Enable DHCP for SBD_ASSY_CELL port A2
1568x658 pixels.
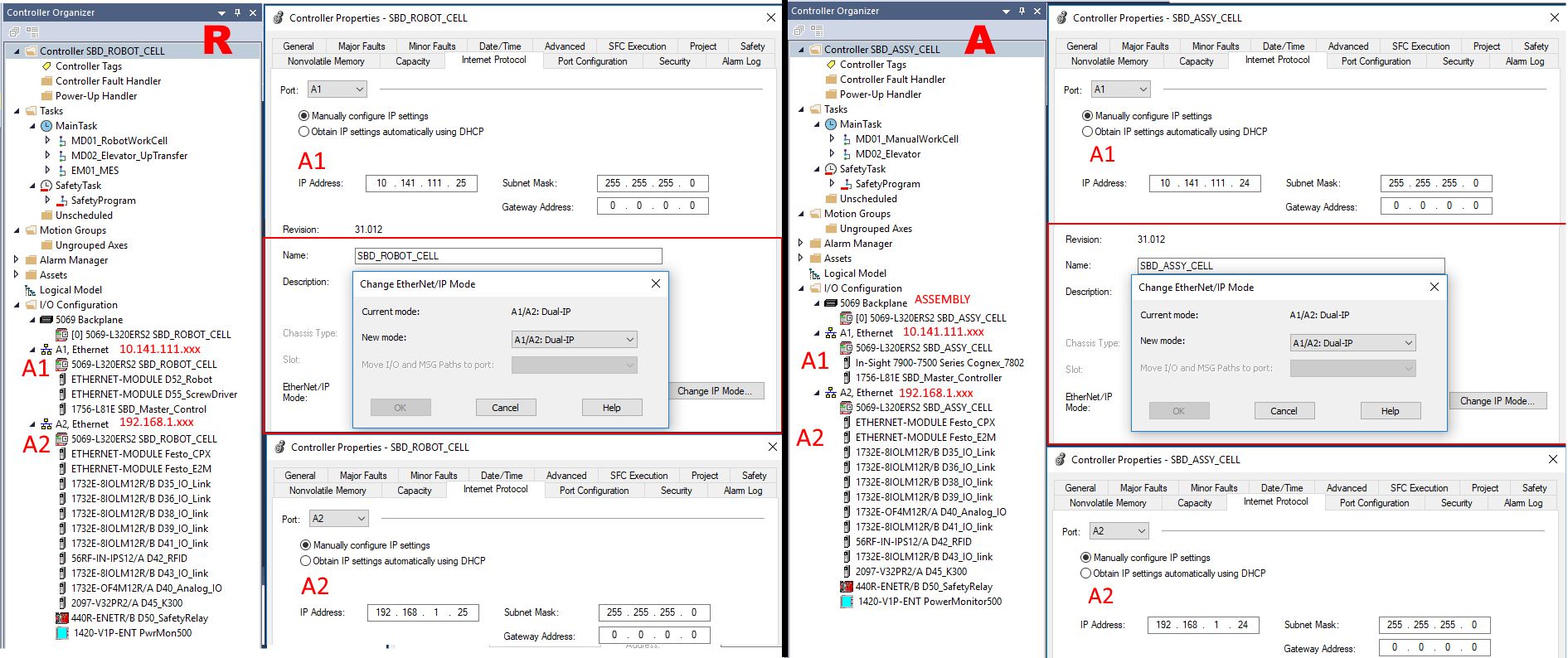(1086, 573)
